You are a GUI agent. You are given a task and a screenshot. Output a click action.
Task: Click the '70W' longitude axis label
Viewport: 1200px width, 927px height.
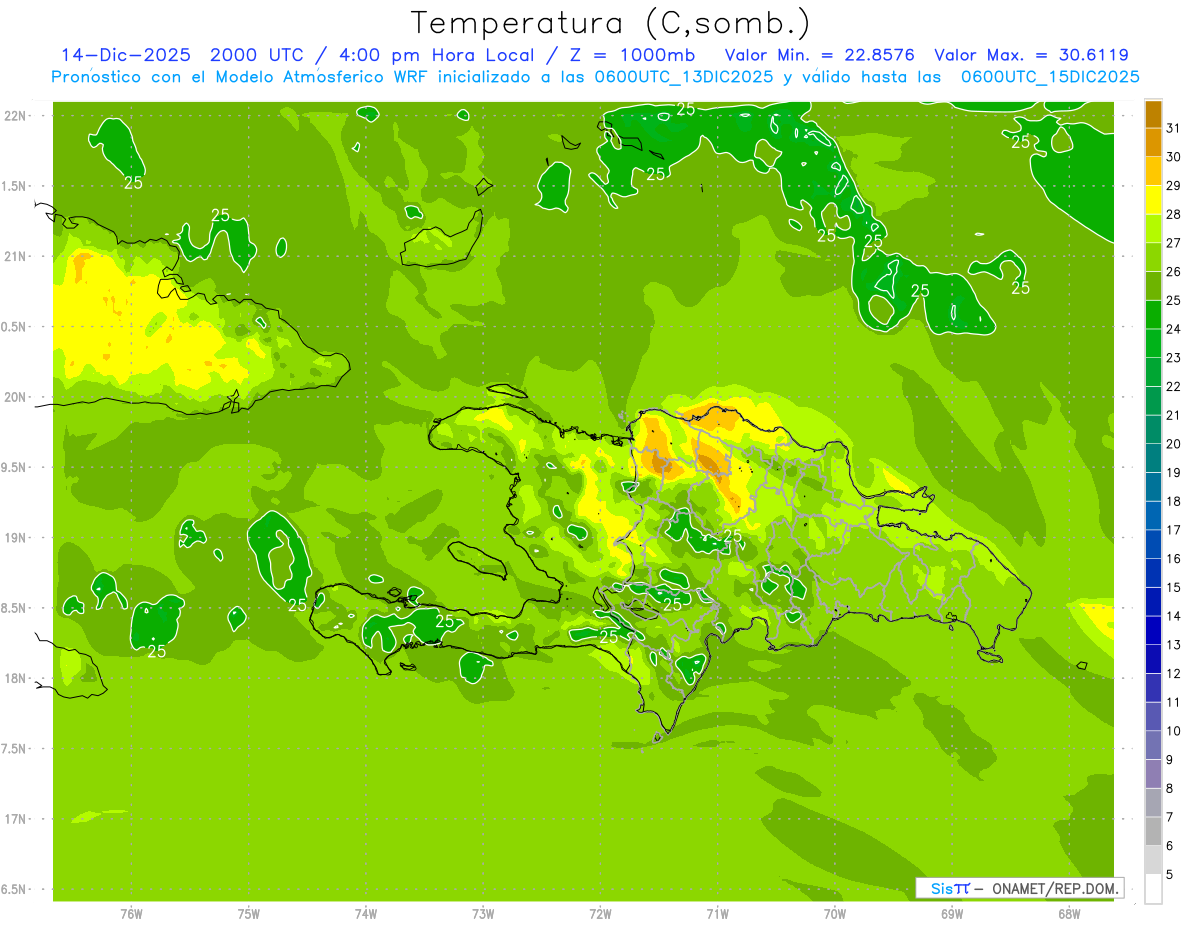[834, 914]
